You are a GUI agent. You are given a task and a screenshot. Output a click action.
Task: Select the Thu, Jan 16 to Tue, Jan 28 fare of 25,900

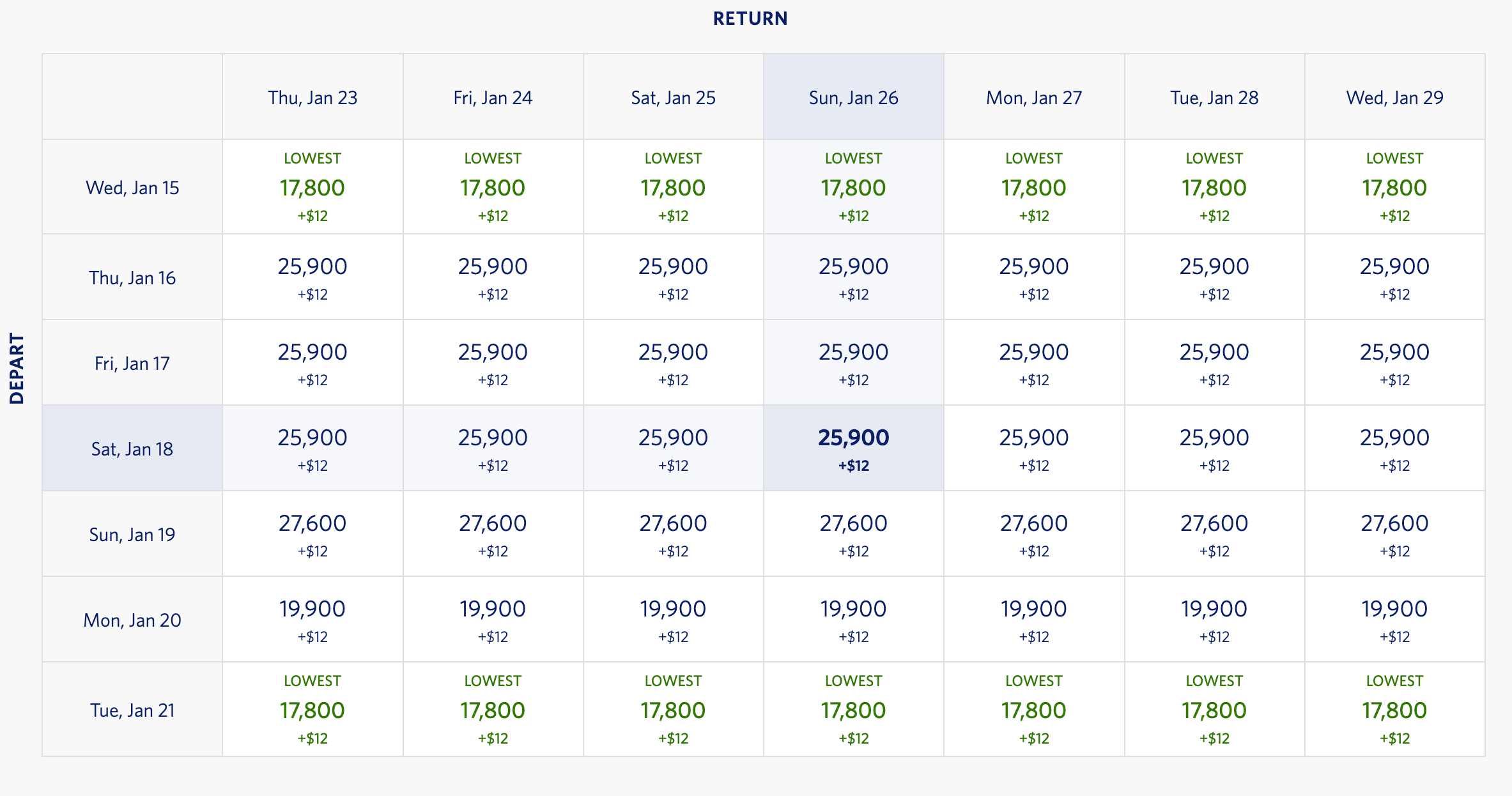1214,277
